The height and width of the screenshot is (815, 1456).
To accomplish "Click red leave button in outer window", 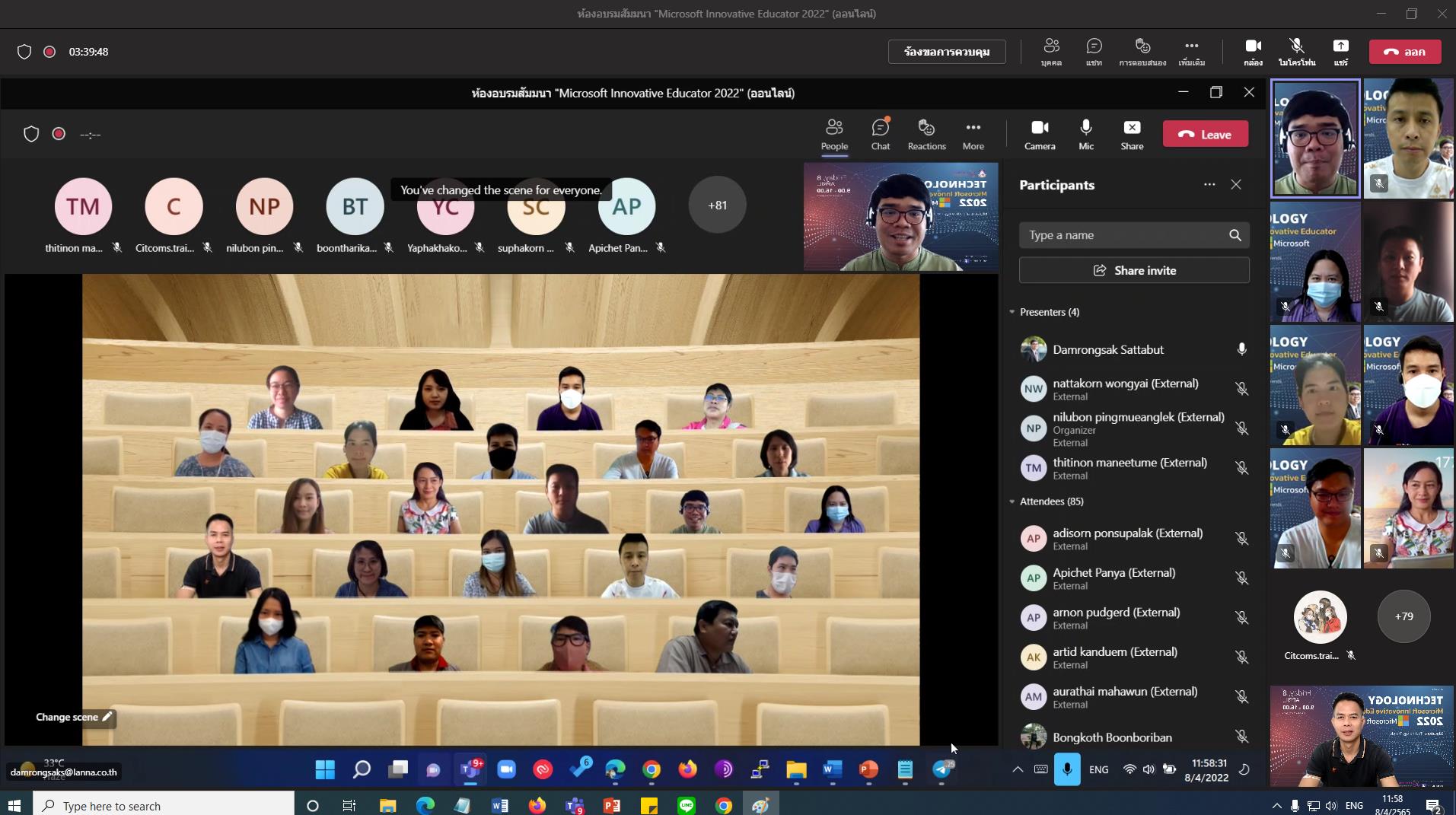I will (1405, 52).
